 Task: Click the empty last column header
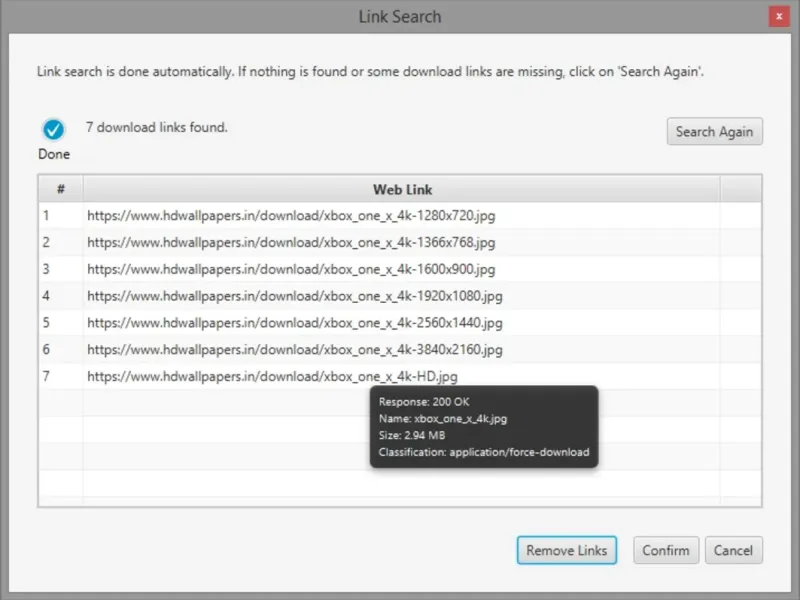click(x=740, y=189)
